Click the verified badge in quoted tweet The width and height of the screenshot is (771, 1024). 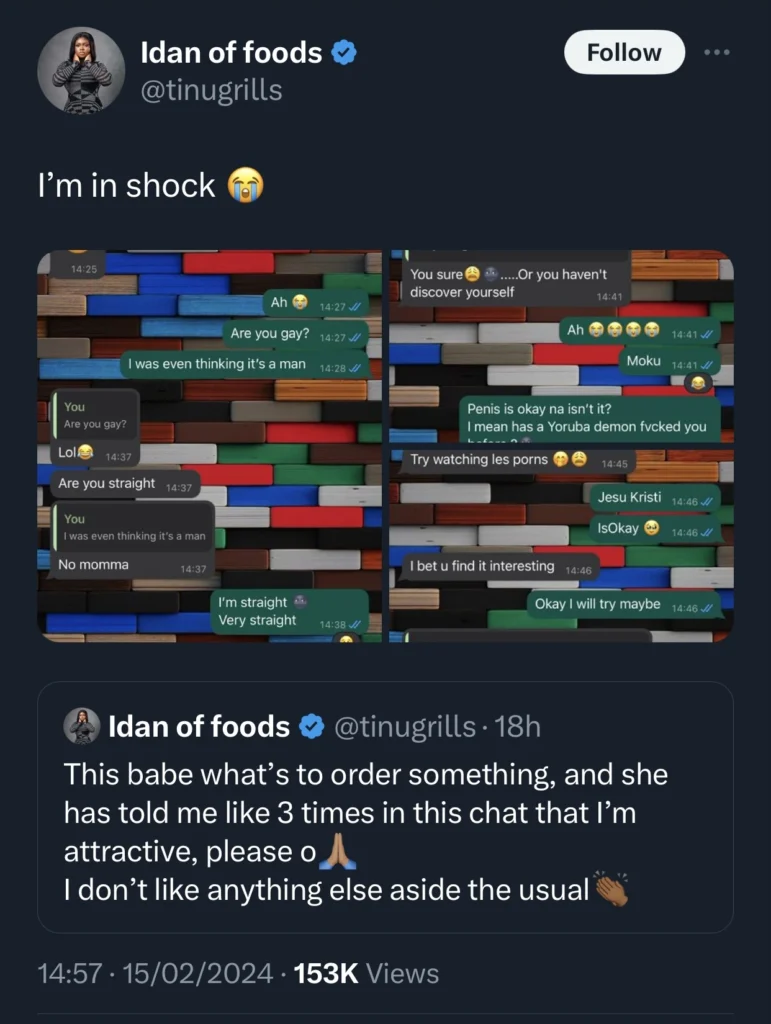(312, 727)
